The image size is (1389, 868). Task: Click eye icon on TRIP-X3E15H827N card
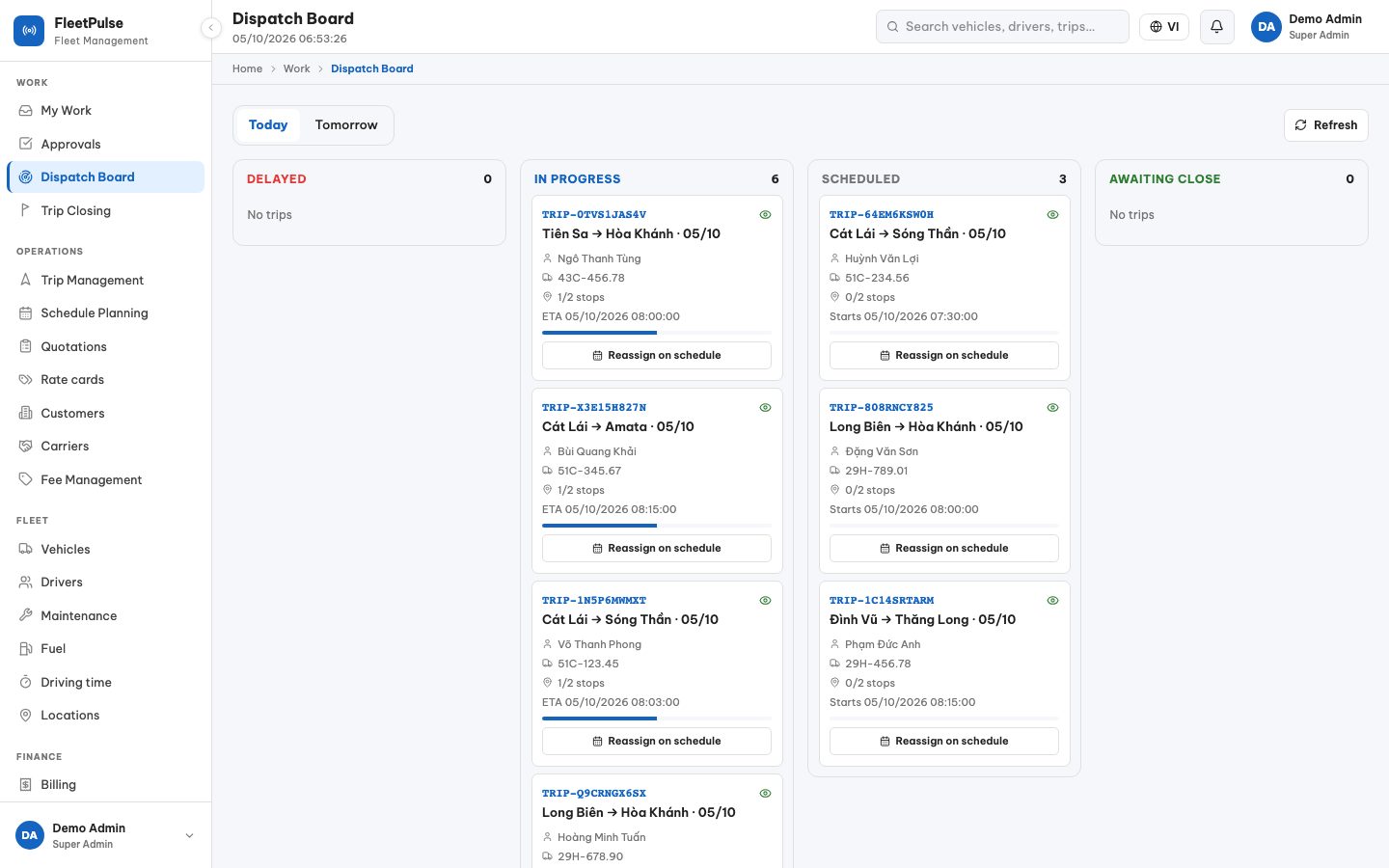(x=765, y=408)
